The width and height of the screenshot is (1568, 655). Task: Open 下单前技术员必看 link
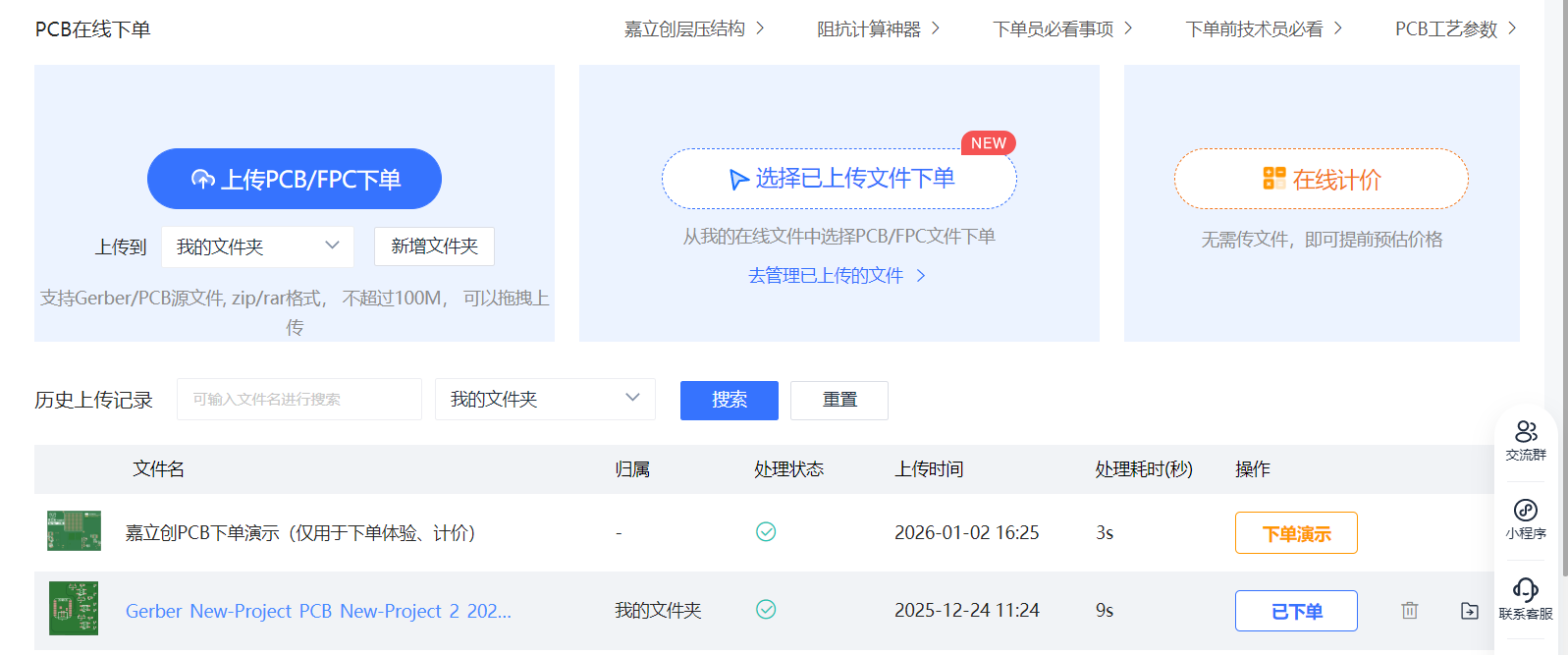click(x=1264, y=28)
